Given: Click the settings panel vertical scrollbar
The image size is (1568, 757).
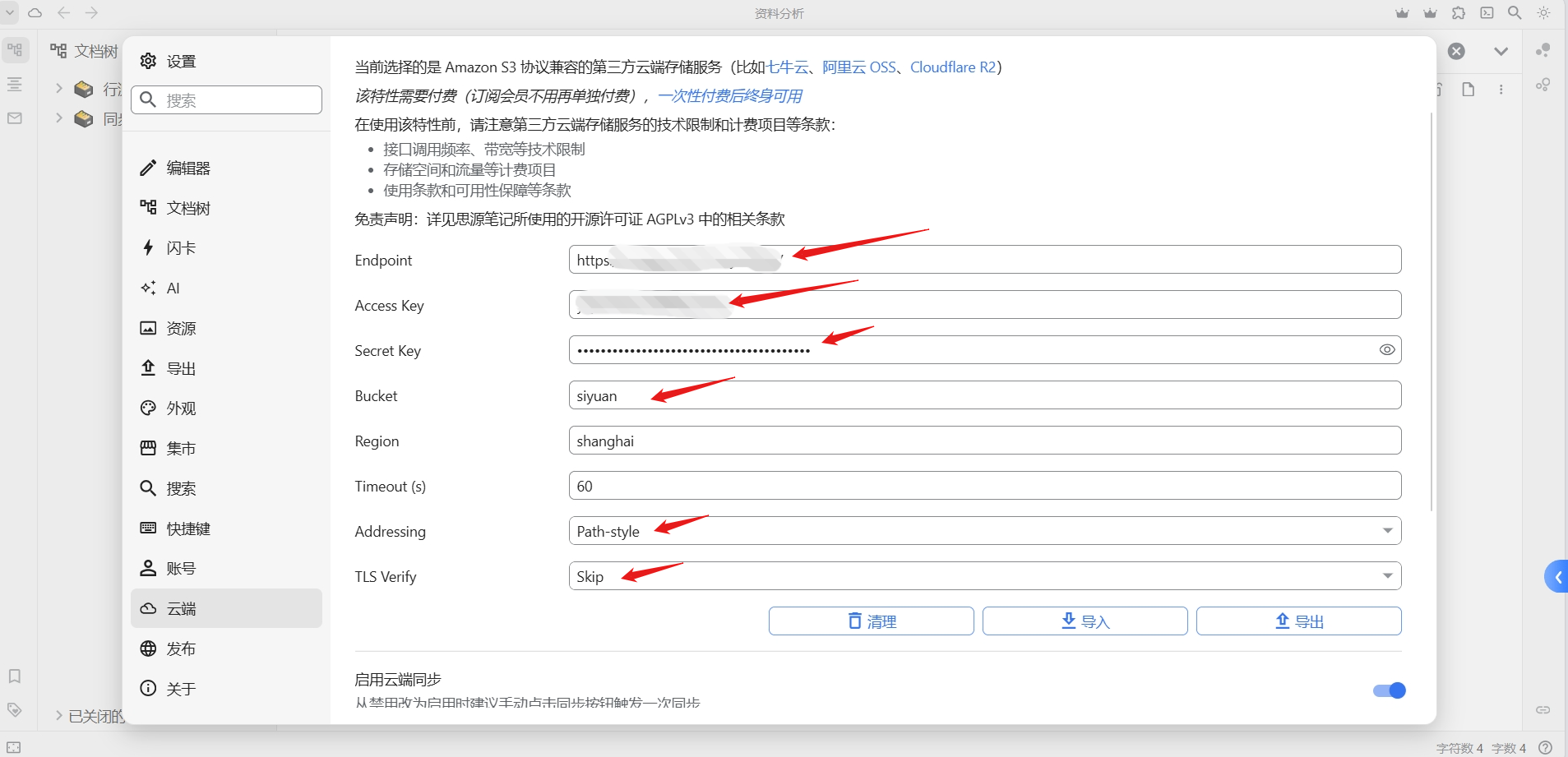Looking at the screenshot, I should click(1432, 312).
